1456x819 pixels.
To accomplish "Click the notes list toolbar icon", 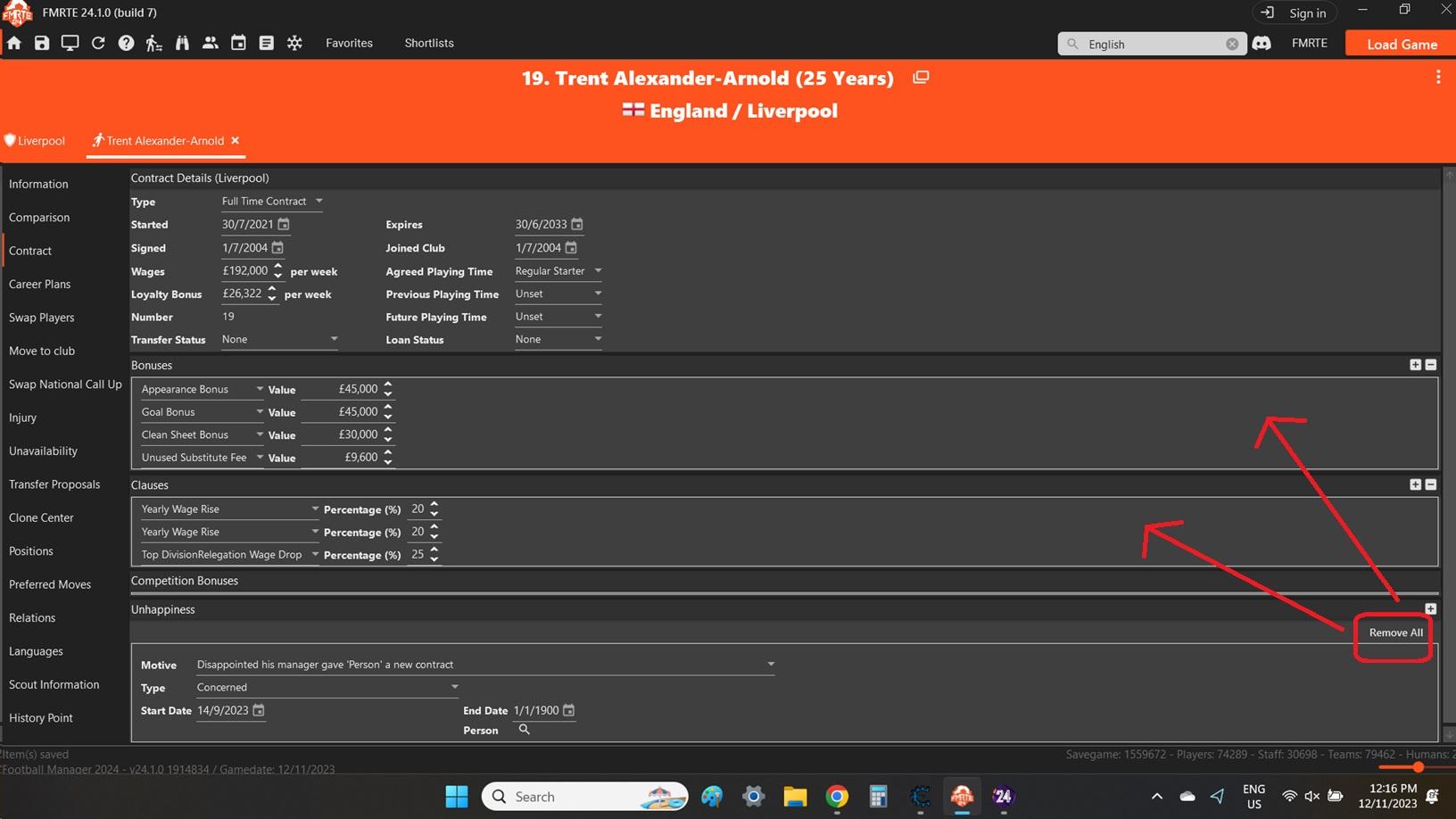I will click(x=266, y=43).
